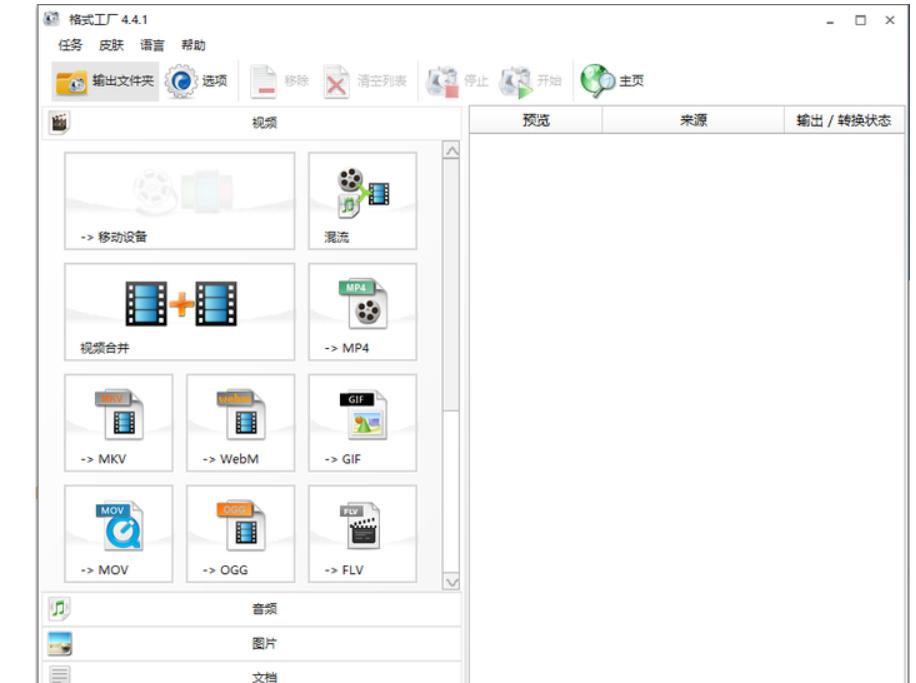Open the 主页 homepage globe button
The height and width of the screenshot is (683, 916).
(x=612, y=81)
